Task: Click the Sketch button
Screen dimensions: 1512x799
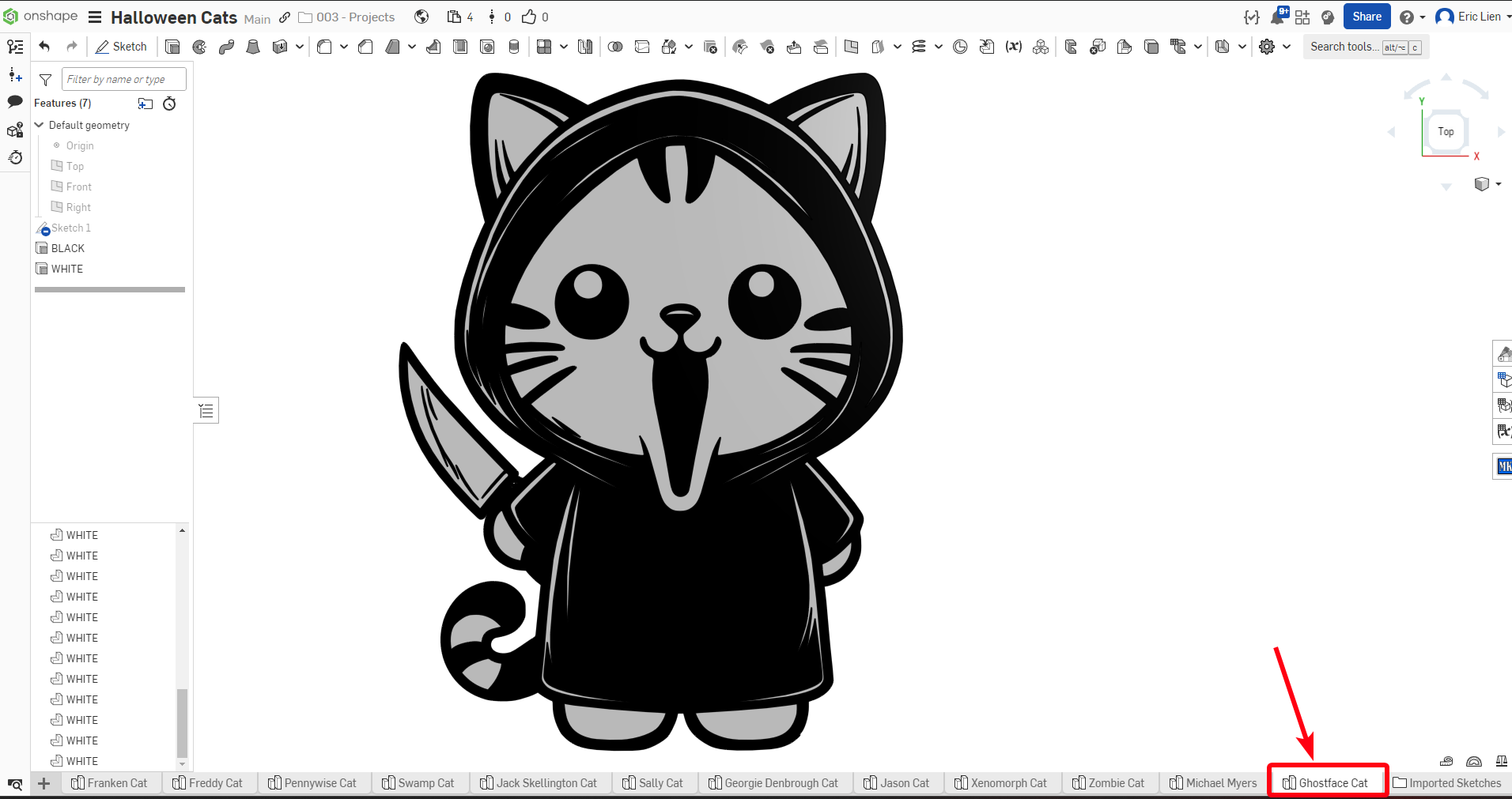Action: click(121, 47)
